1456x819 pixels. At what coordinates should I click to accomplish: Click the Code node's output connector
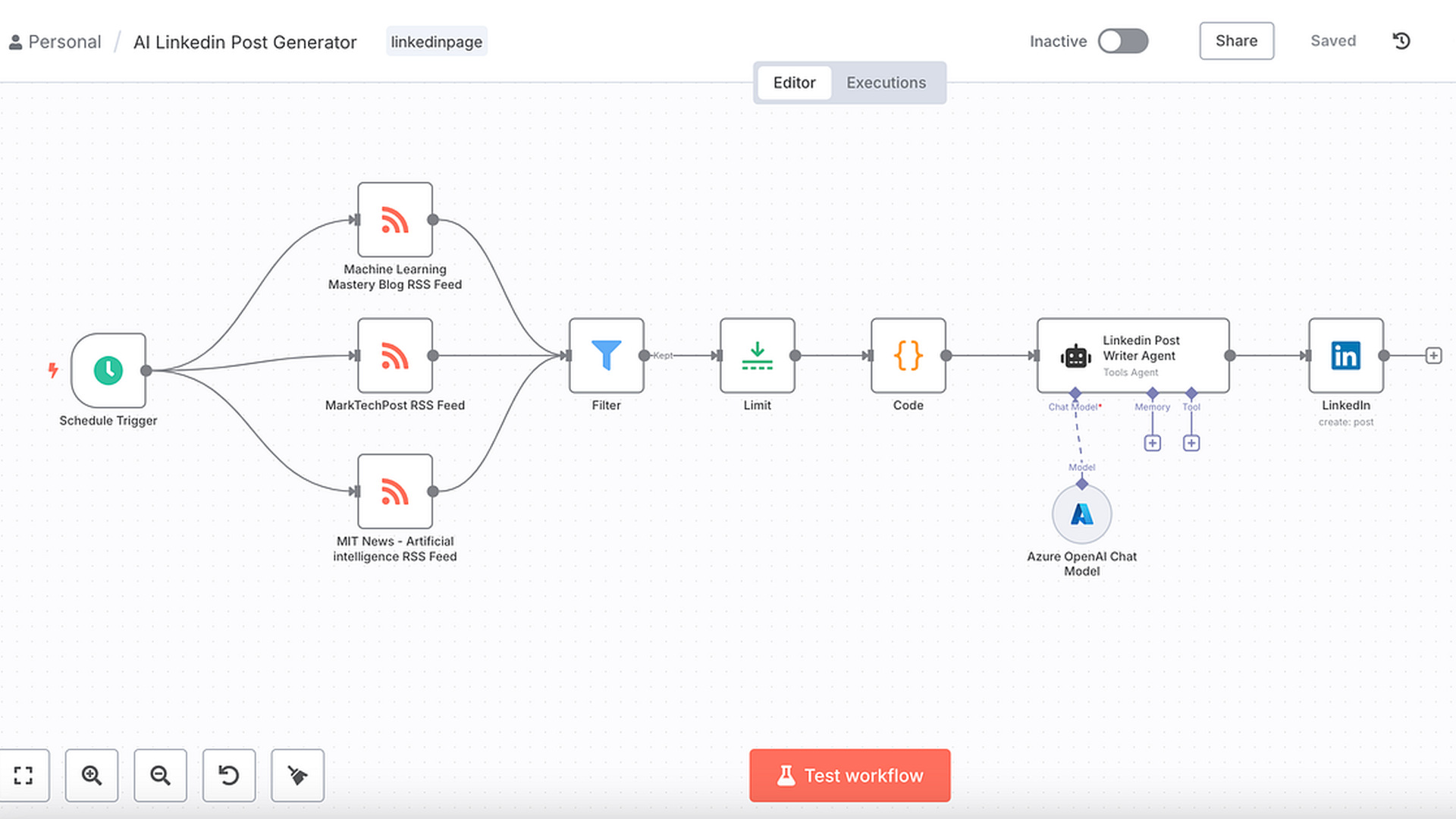click(946, 356)
